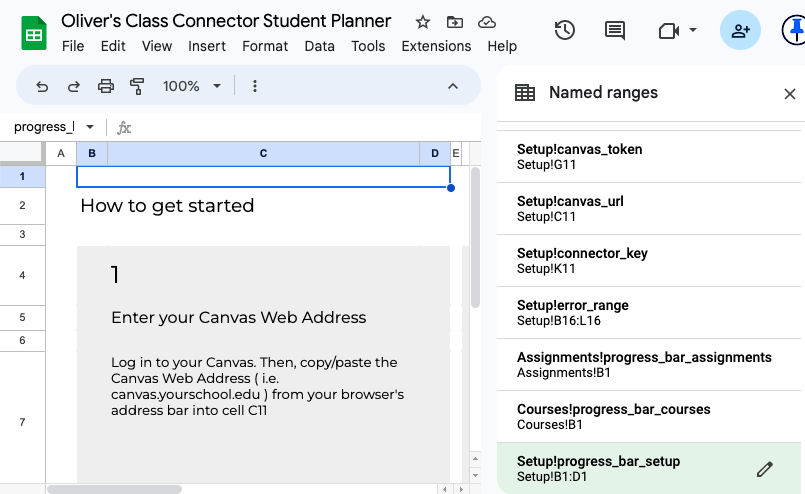Redo the last action
Image resolution: width=805 pixels, height=494 pixels.
[x=74, y=86]
